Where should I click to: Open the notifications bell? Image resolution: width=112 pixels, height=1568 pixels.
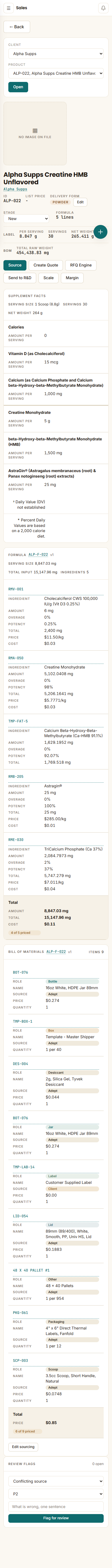(x=103, y=8)
